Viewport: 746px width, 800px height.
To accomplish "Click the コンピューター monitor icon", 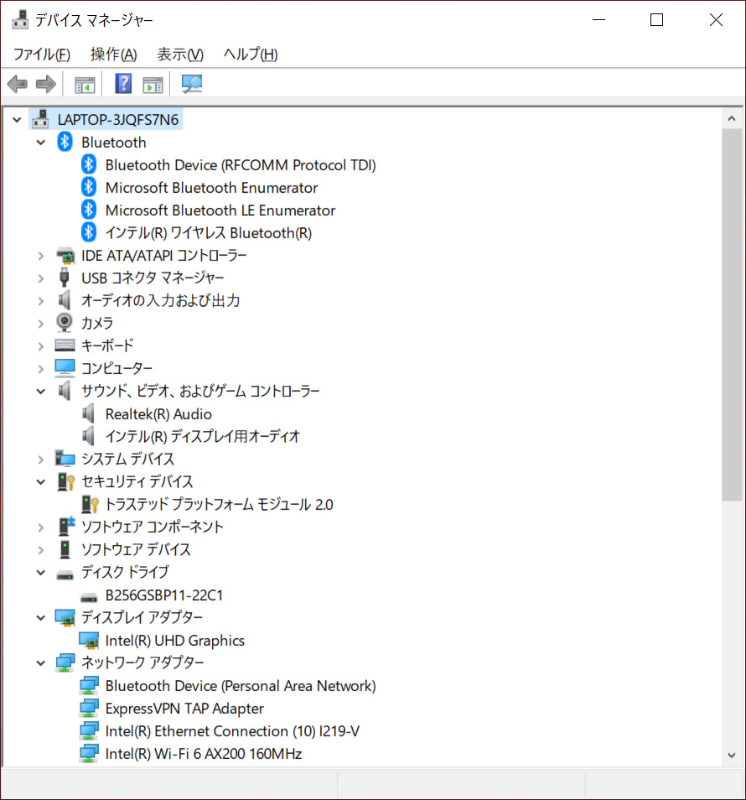I will 65,368.
